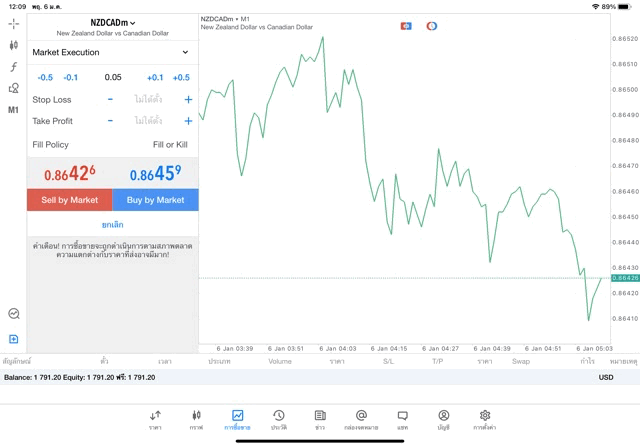Set the Take Profit value field
Image resolution: width=640 pixels, height=447 pixels.
coord(148,121)
